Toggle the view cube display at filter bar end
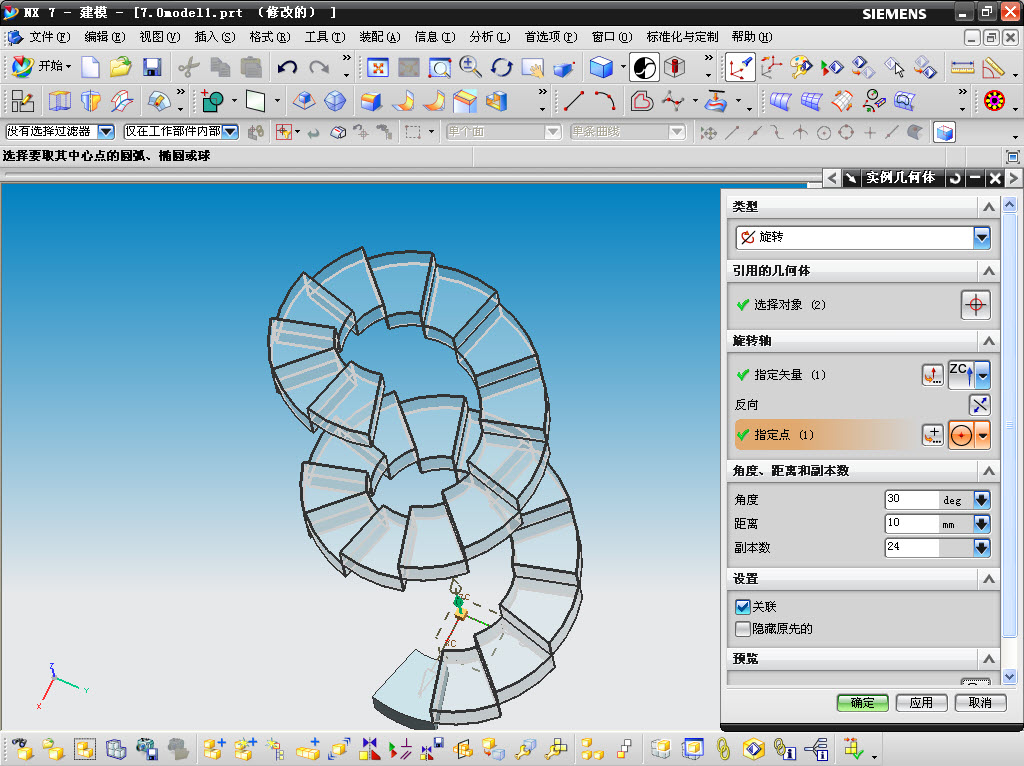 coord(944,133)
